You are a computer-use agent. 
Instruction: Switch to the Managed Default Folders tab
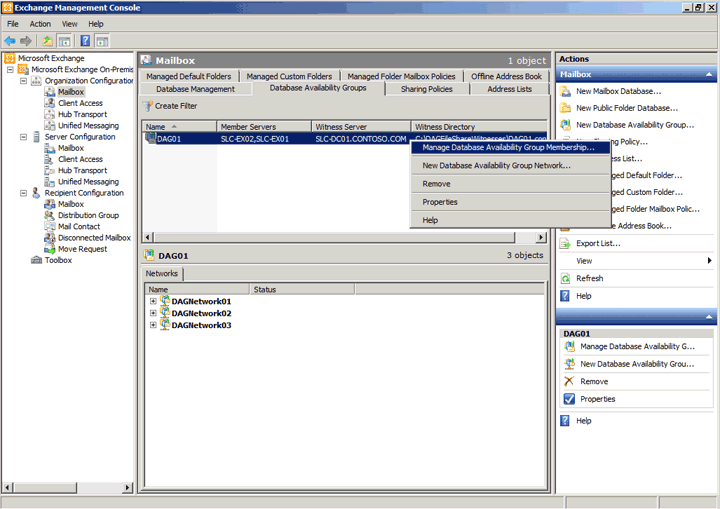(189, 76)
